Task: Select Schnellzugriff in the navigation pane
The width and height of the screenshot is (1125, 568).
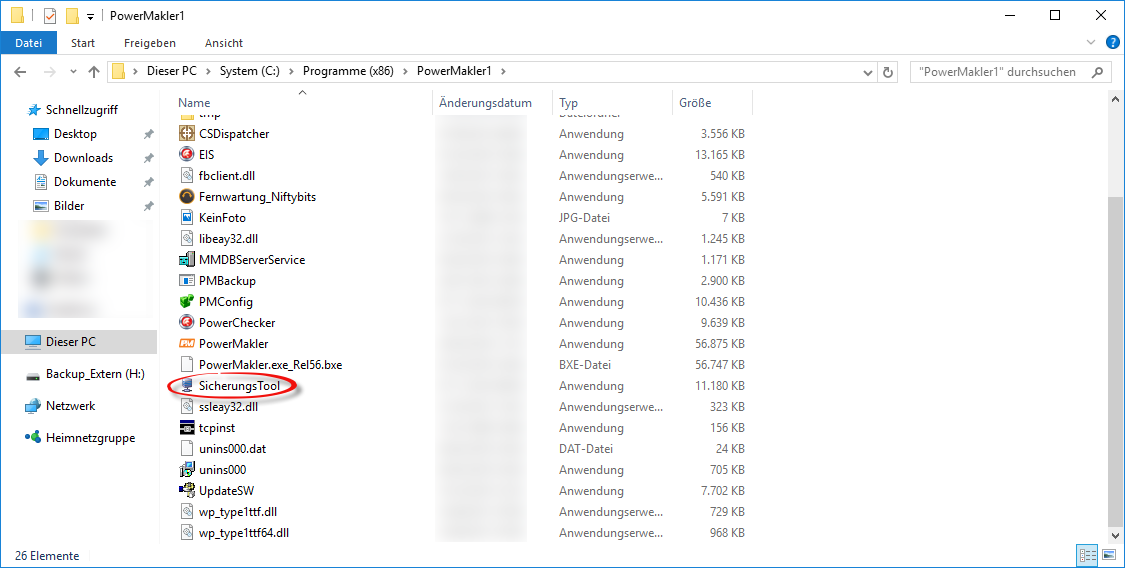Action: [81, 110]
